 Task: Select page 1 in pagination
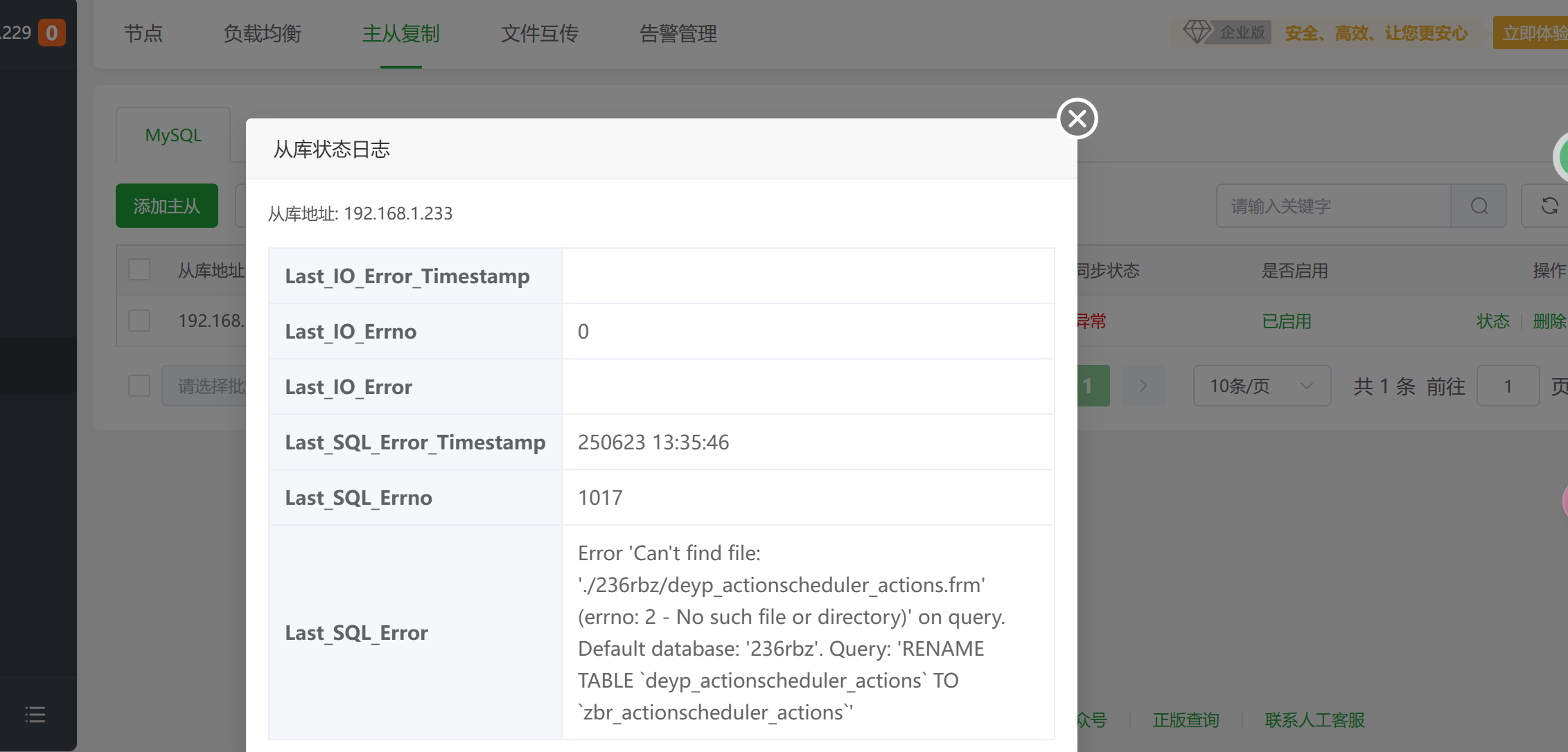(x=1093, y=386)
